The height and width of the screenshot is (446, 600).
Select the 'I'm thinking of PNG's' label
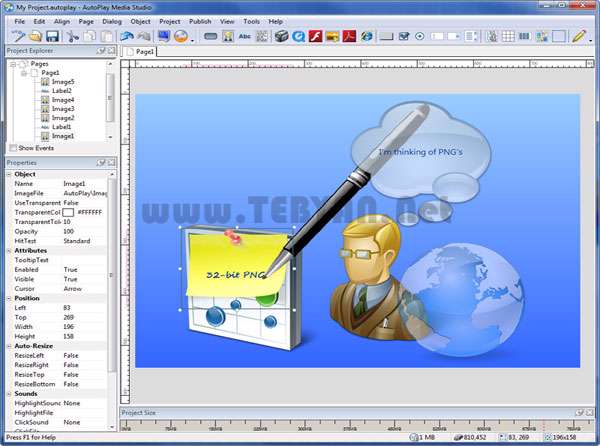pos(421,152)
